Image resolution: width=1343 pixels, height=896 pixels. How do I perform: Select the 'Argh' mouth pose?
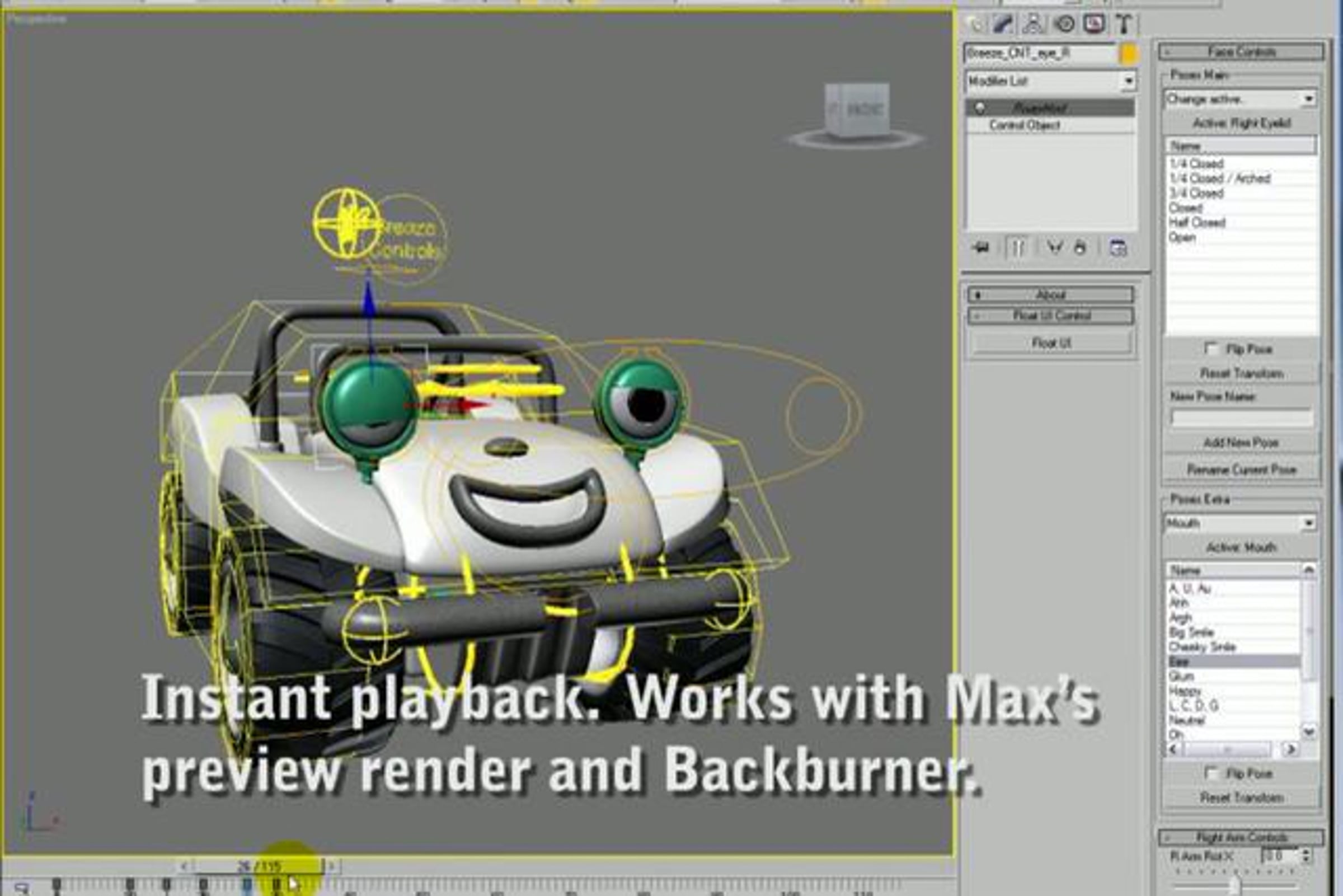coord(1233,618)
